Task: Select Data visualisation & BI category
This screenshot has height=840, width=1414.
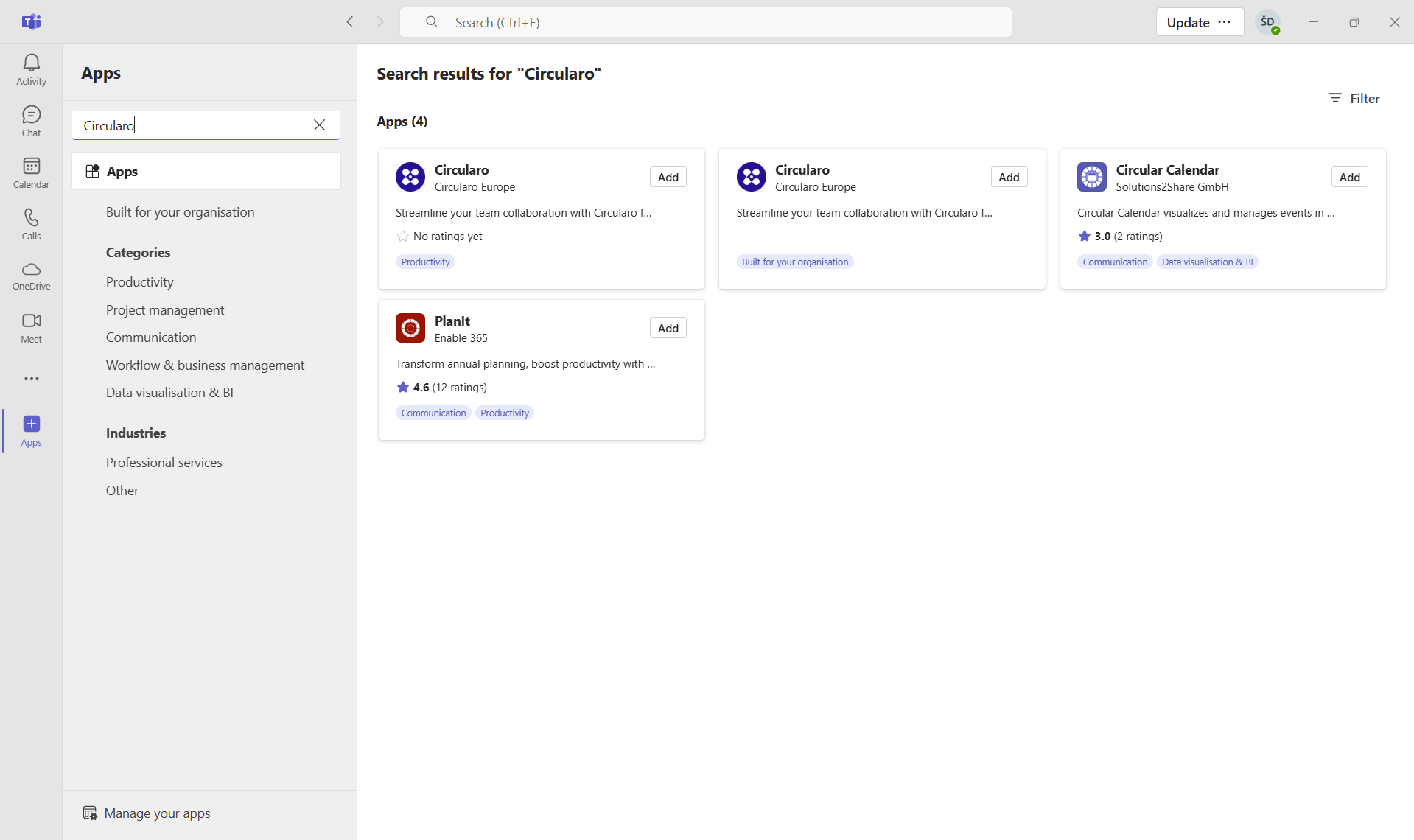Action: [169, 393]
